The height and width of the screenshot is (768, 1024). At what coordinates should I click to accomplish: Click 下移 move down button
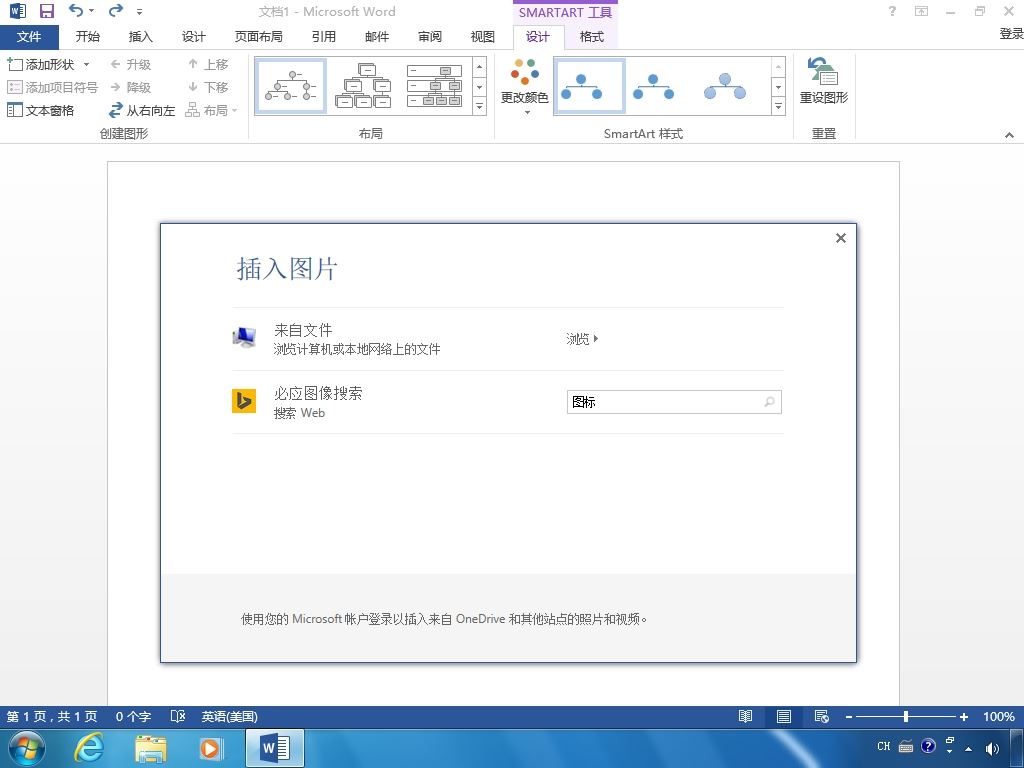click(208, 87)
